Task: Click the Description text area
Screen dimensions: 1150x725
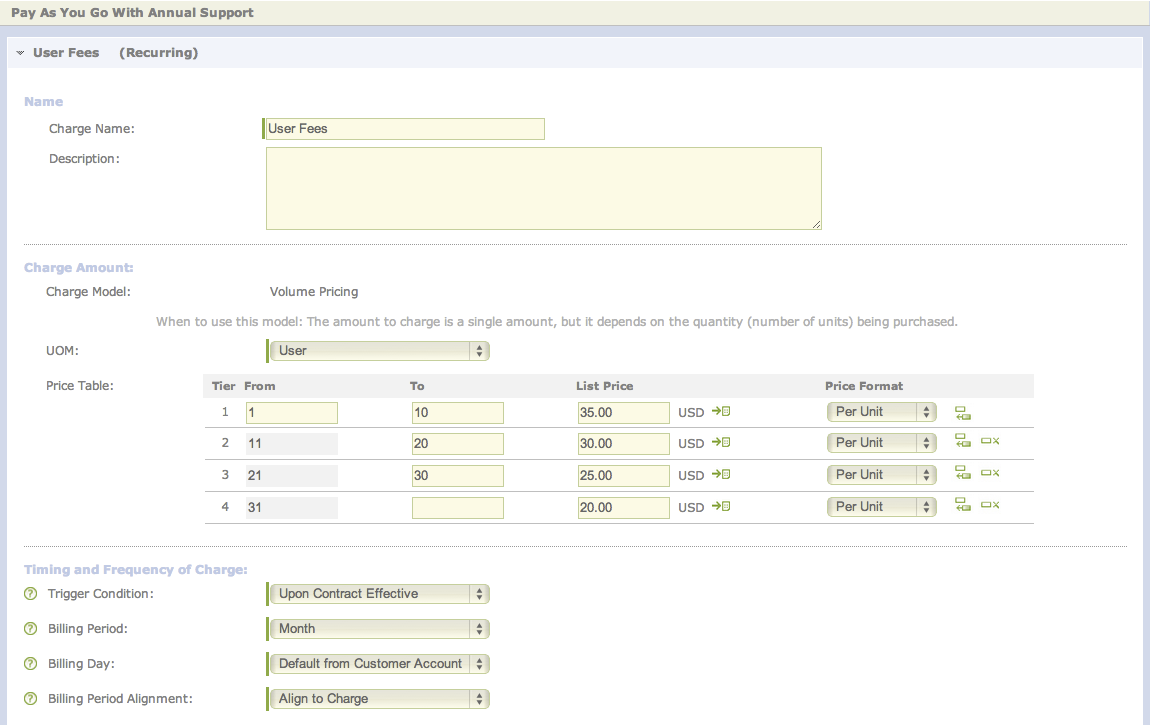Action: (x=543, y=188)
